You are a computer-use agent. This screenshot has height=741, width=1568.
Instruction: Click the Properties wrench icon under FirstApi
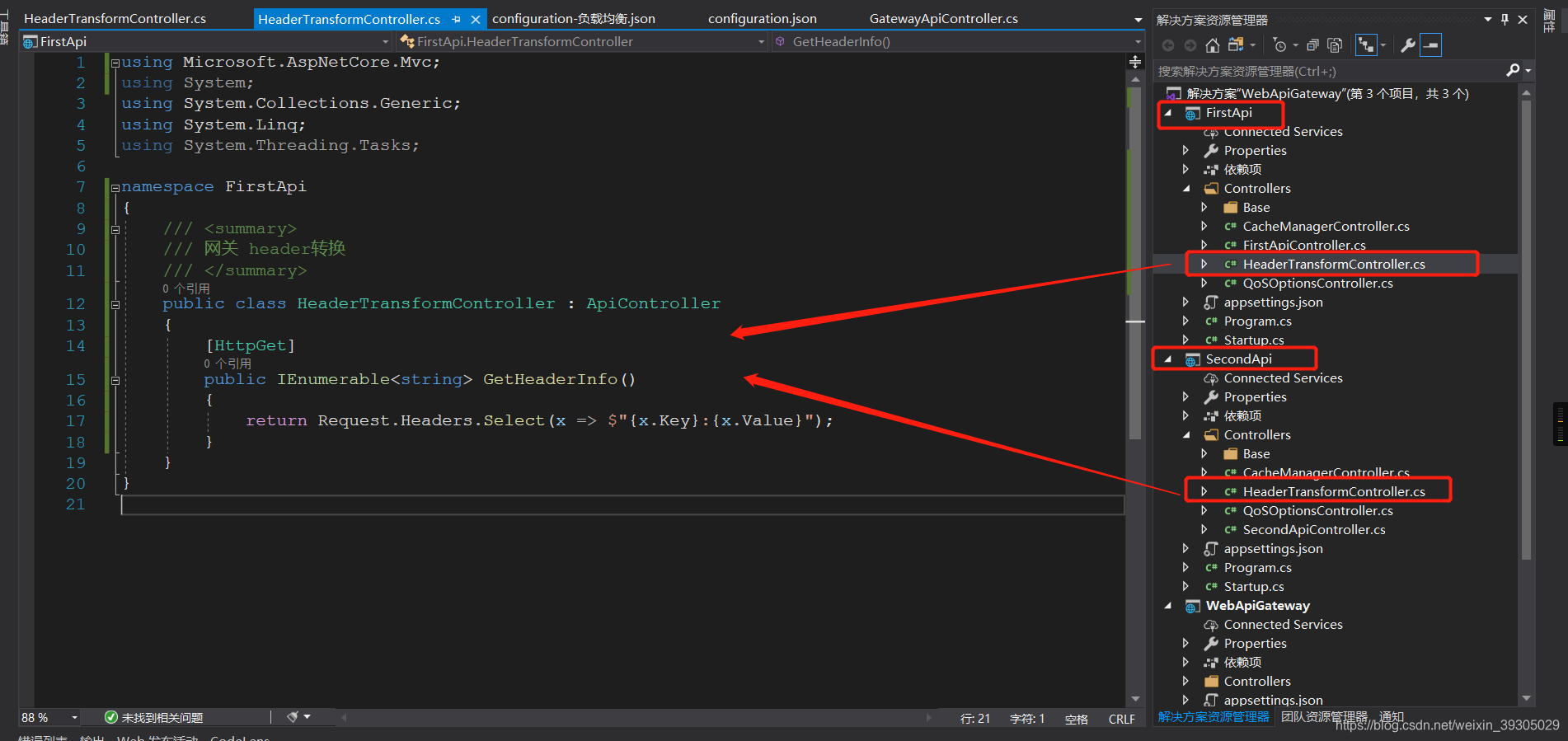pyautogui.click(x=1211, y=151)
